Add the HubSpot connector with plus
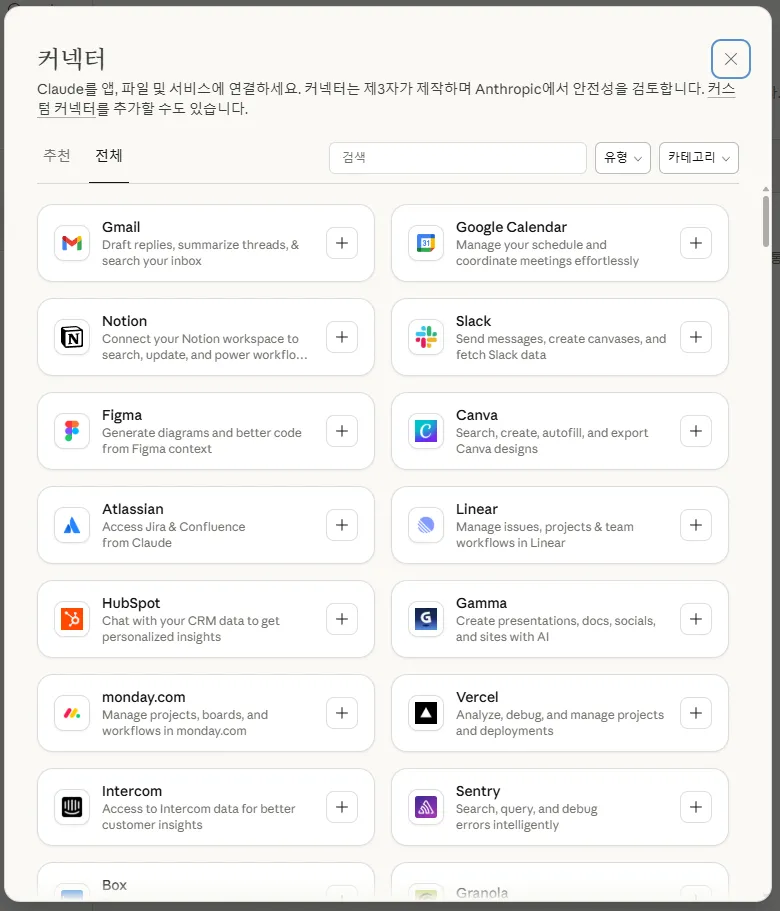780x911 pixels. click(342, 619)
